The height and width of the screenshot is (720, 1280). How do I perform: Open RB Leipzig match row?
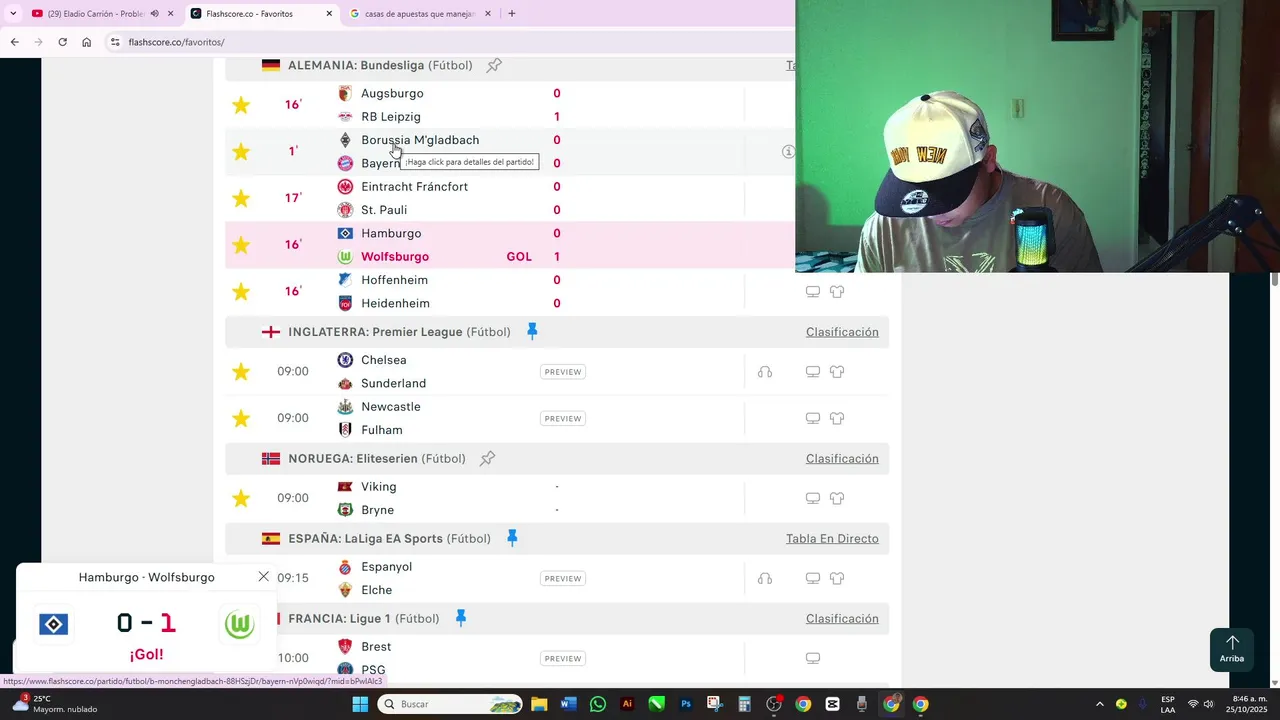coord(391,117)
